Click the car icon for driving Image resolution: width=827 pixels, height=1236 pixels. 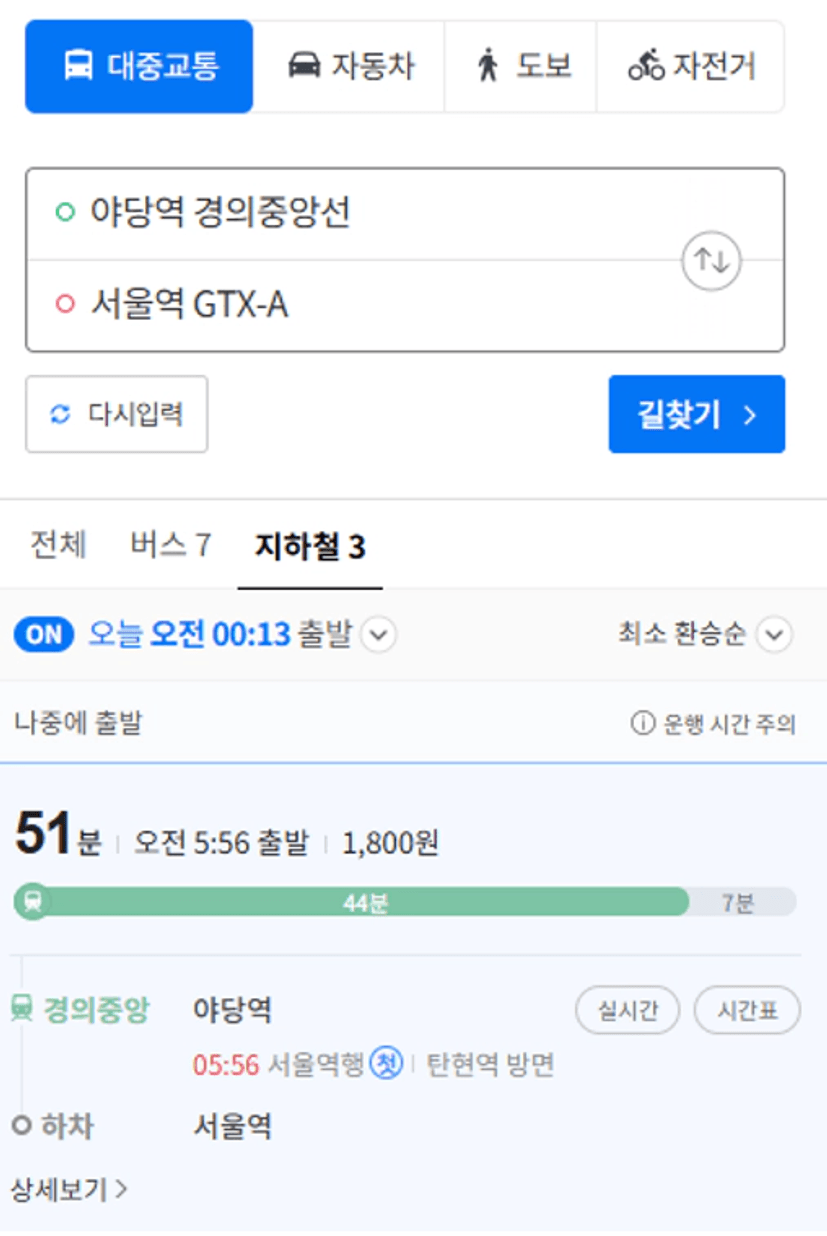[304, 67]
